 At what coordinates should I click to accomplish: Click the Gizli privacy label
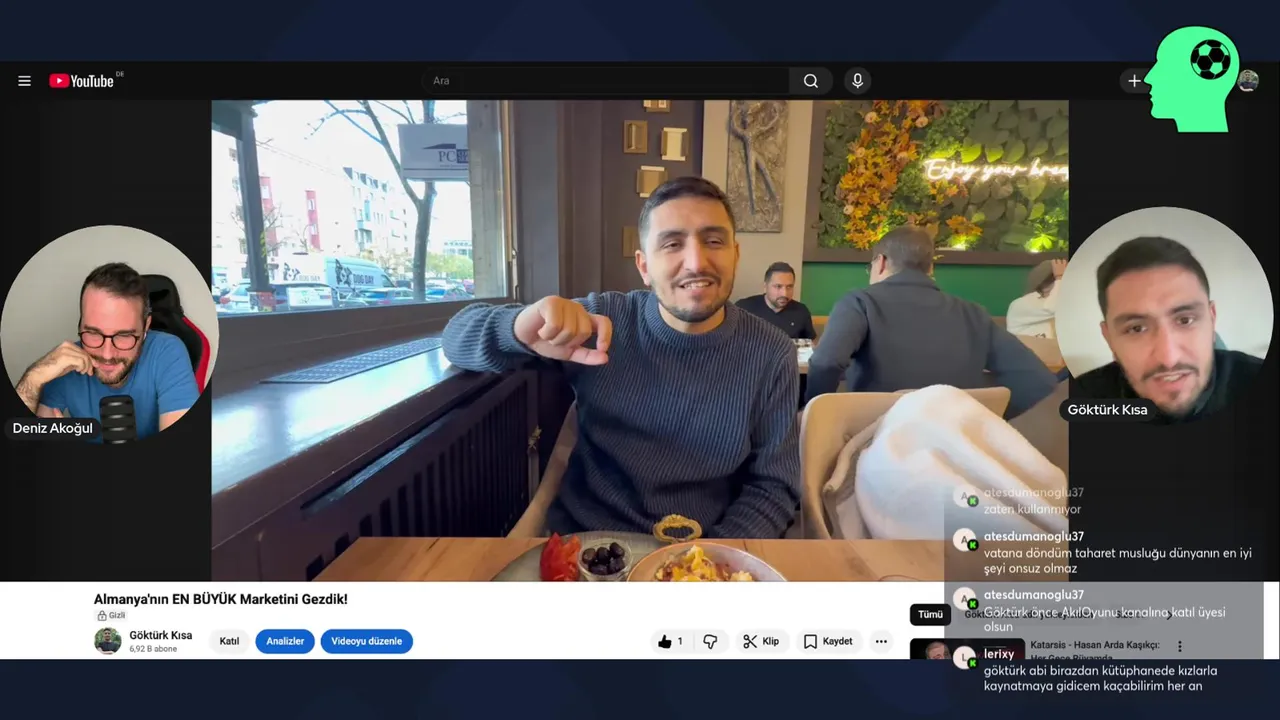[x=111, y=615]
